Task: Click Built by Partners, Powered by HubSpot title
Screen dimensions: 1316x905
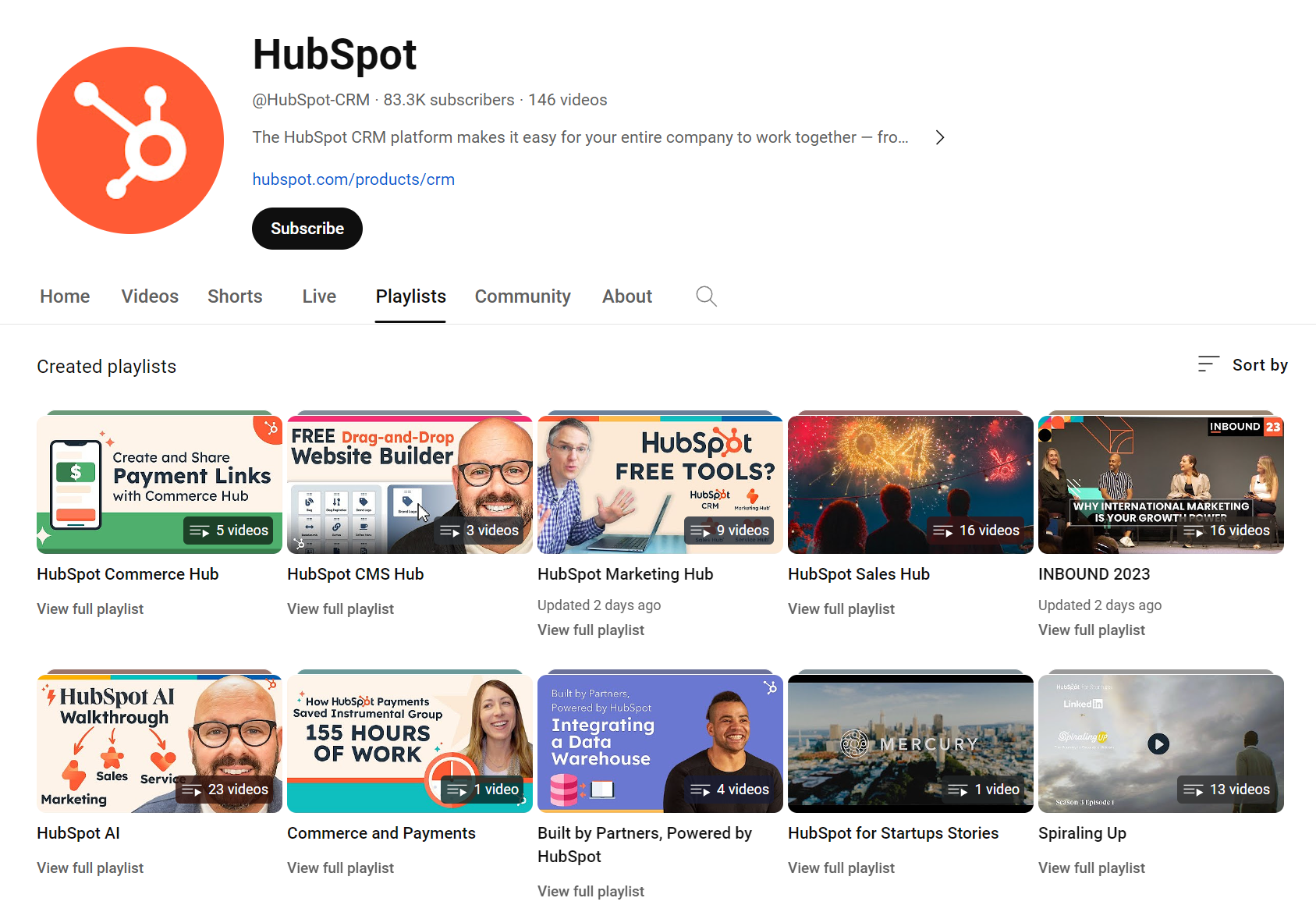Action: 644,845
